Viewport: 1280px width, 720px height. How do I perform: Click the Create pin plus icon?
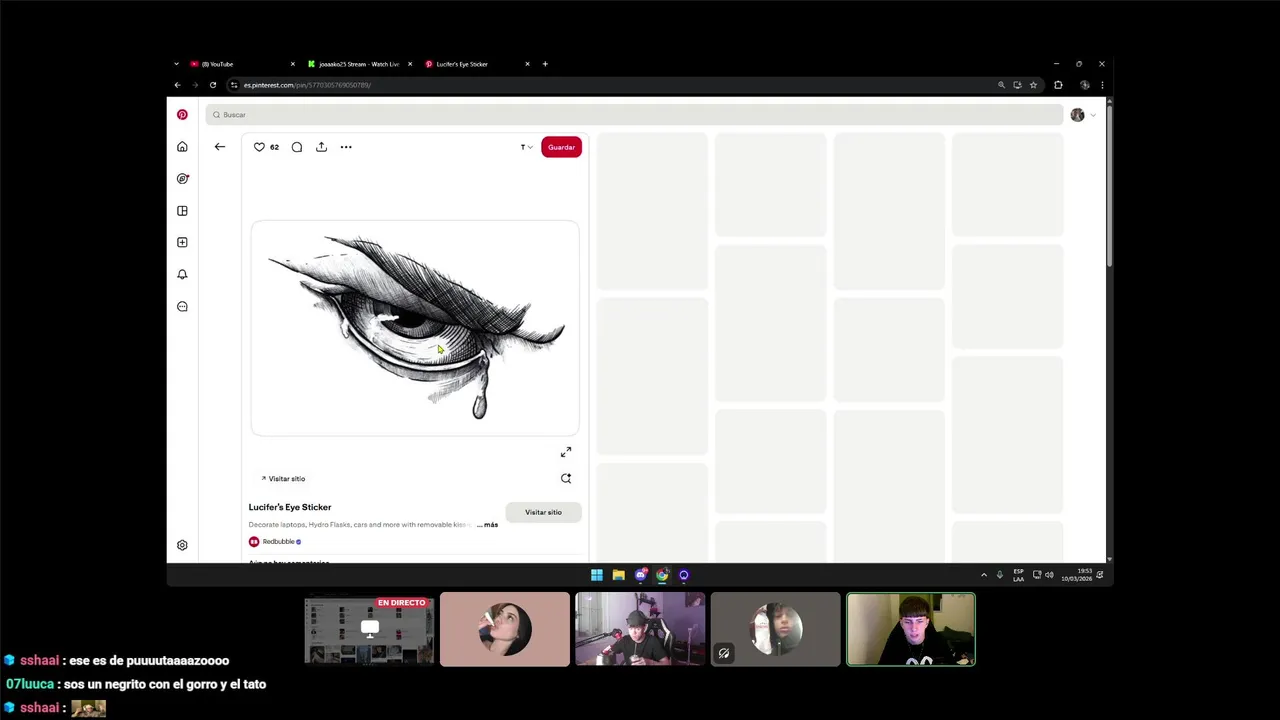(x=182, y=242)
